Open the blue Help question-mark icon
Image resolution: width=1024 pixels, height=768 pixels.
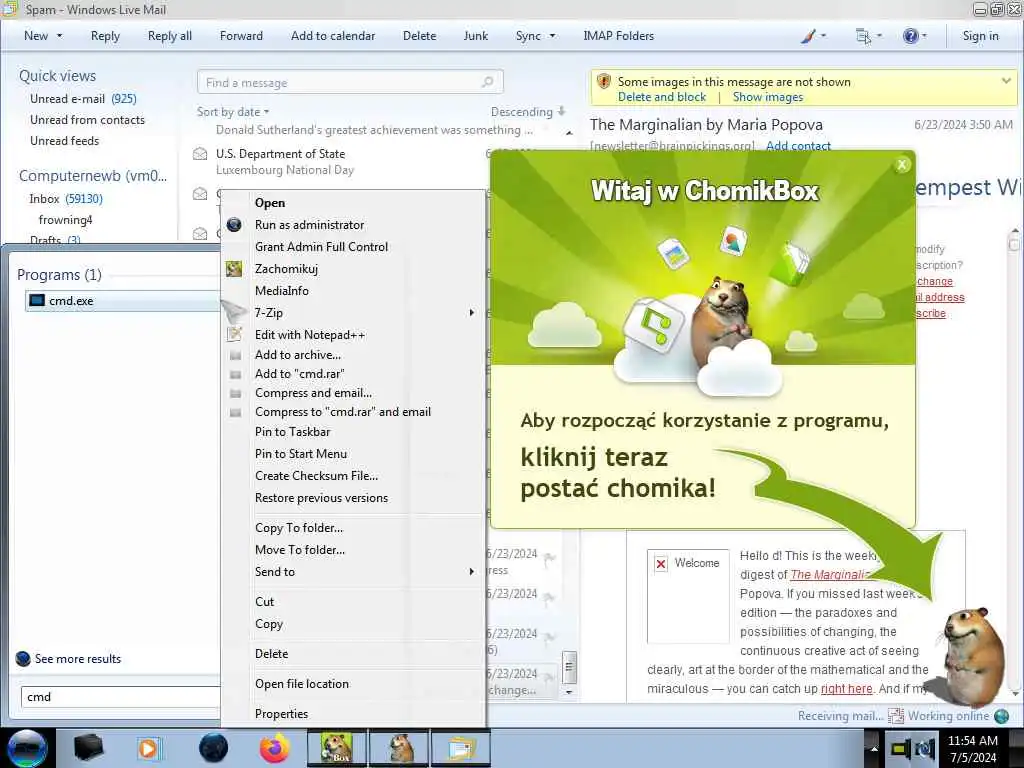(x=910, y=37)
